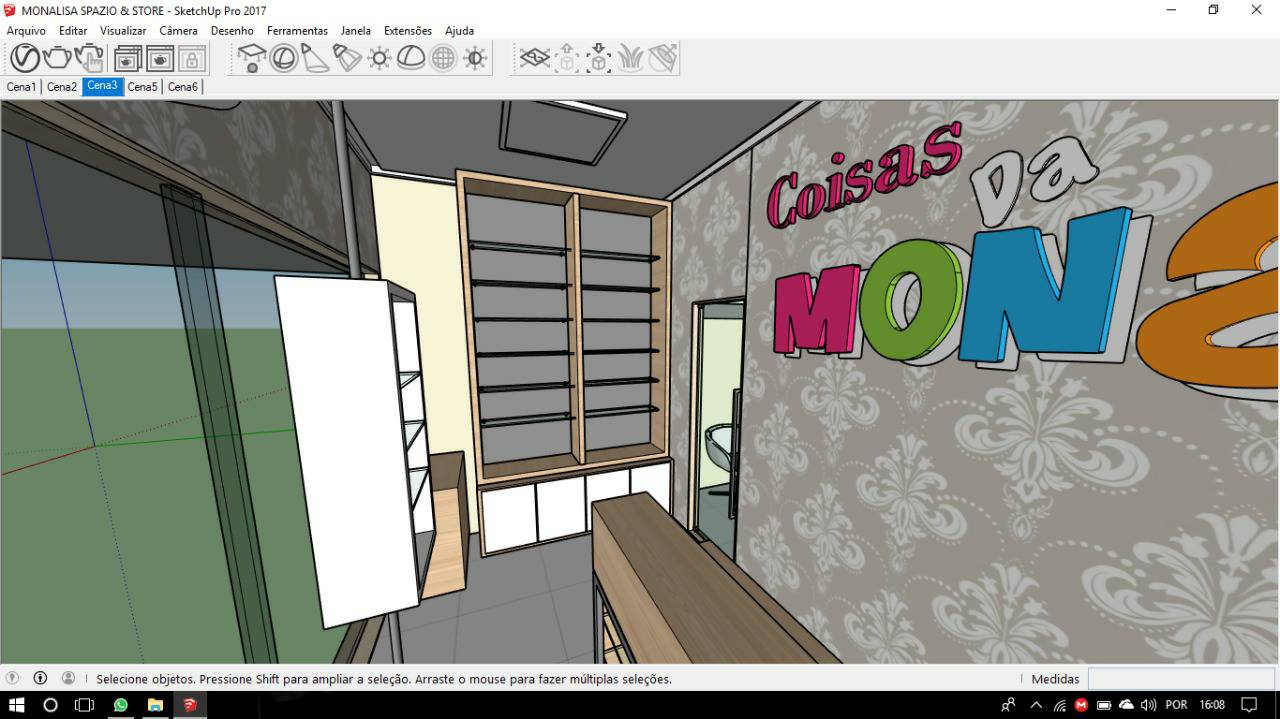This screenshot has width=1280, height=719.
Task: Click the Medidas label
Action: [1055, 679]
